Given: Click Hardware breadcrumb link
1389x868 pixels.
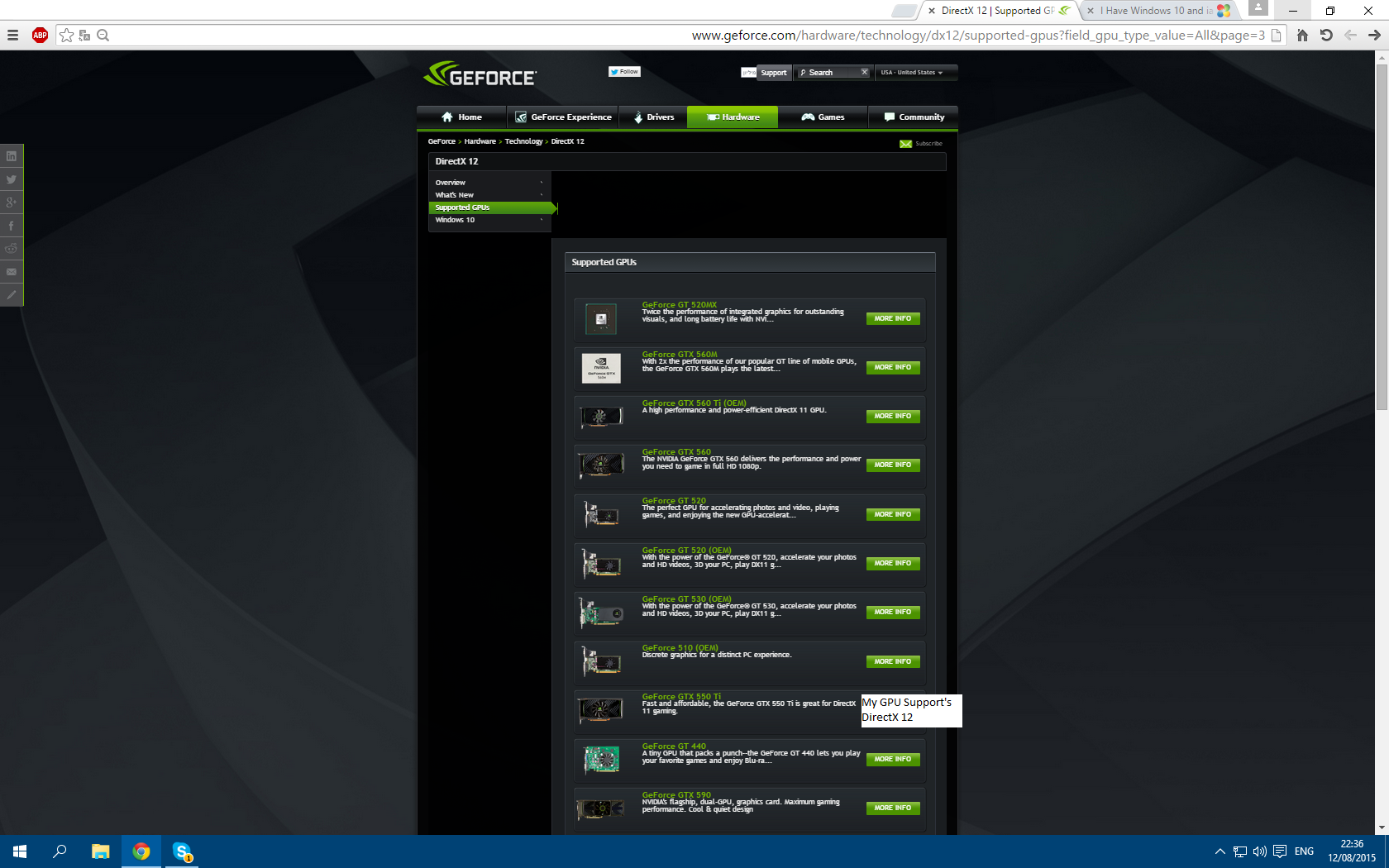Looking at the screenshot, I should click(x=480, y=141).
